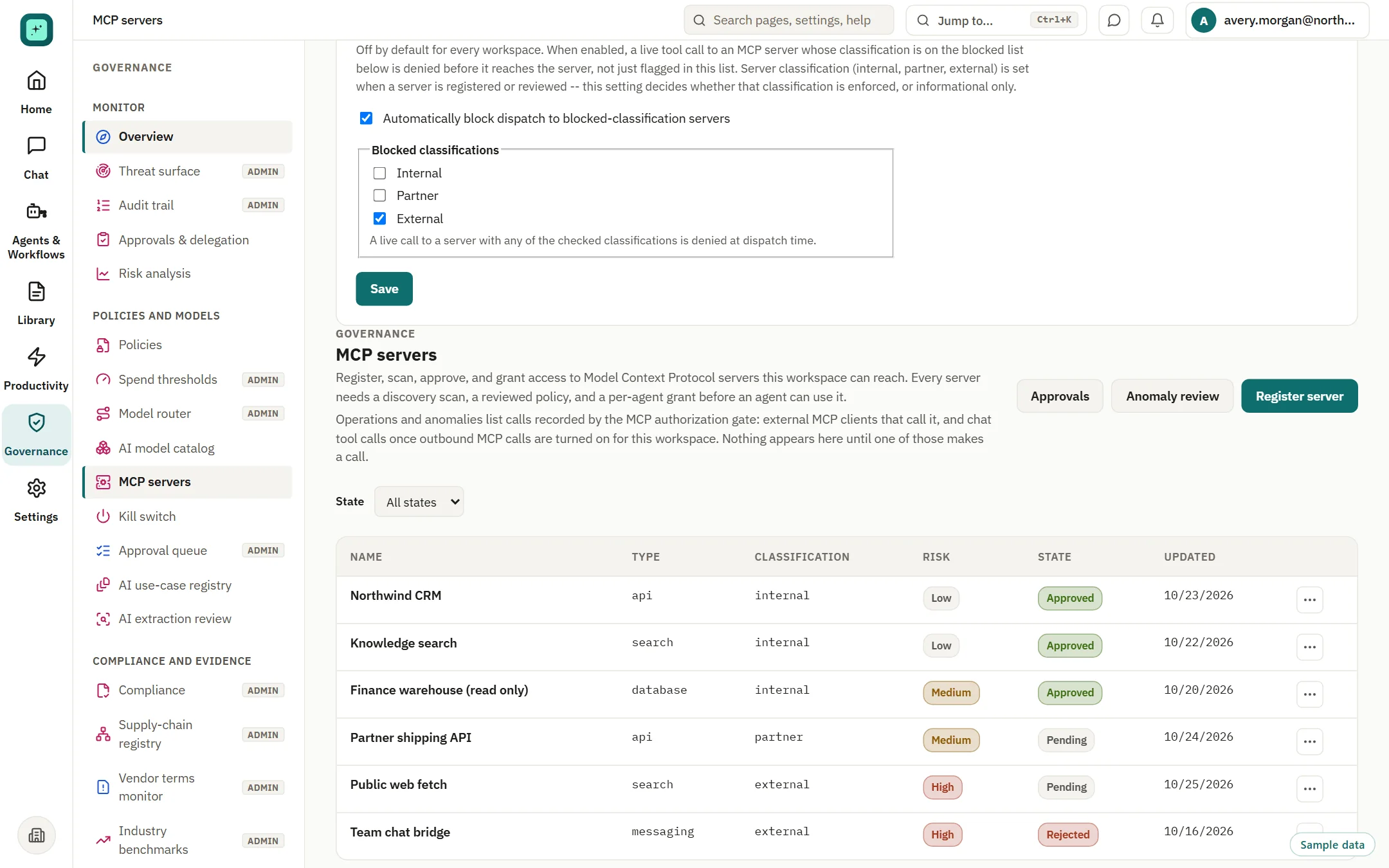
Task: Open the feedback chat bubble icon
Action: pos(1114,20)
